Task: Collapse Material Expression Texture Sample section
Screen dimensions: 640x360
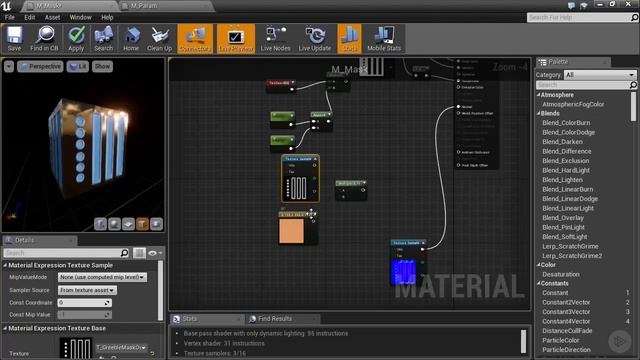Action: (5, 265)
